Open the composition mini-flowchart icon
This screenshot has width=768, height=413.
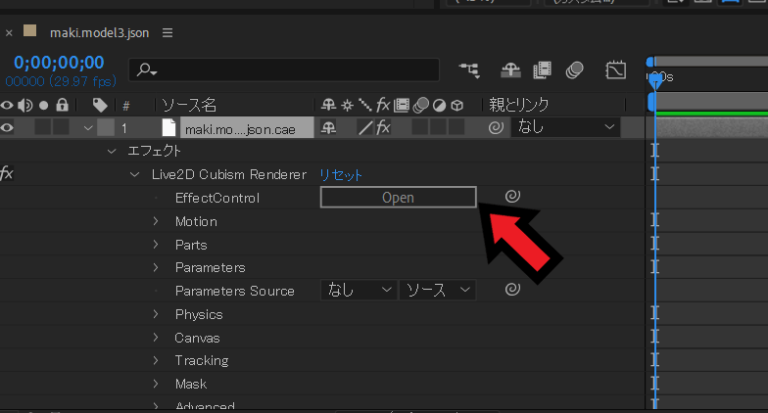point(469,70)
